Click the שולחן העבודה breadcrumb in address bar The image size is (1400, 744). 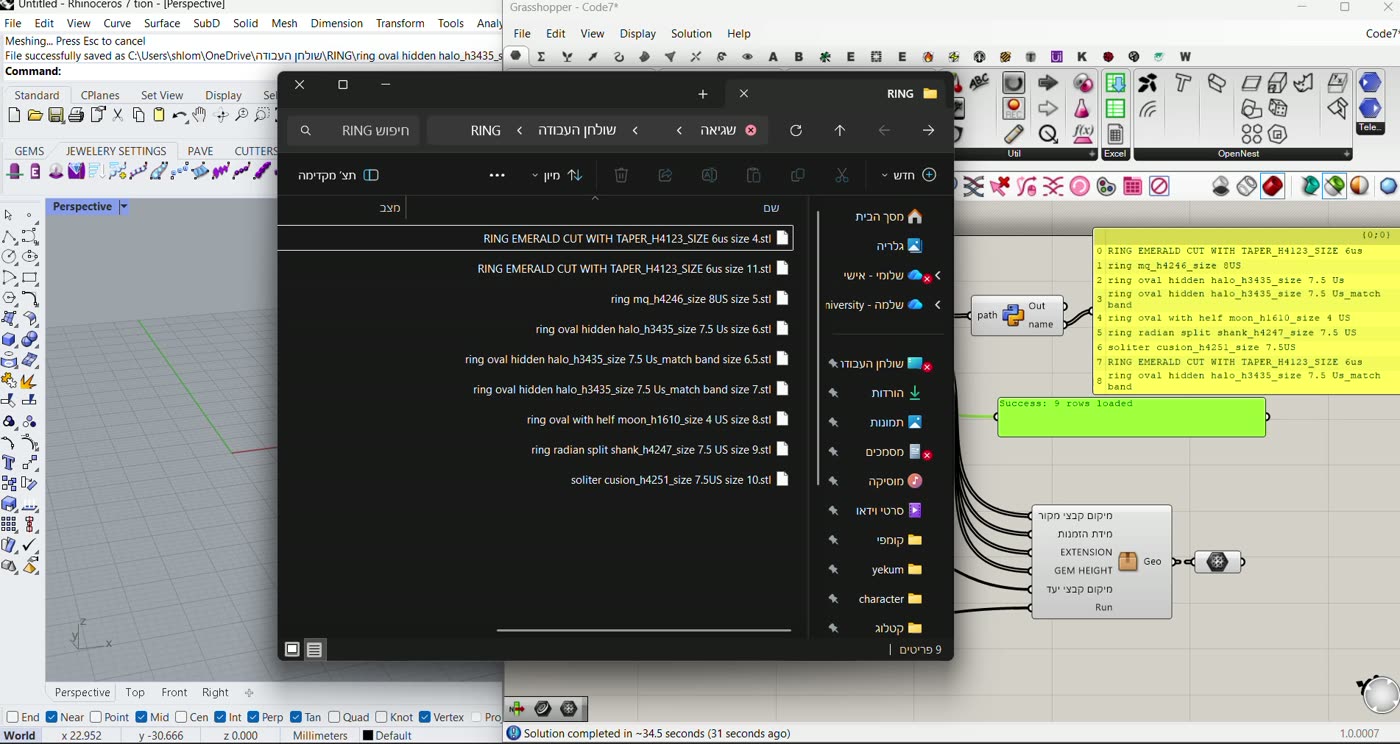point(577,131)
